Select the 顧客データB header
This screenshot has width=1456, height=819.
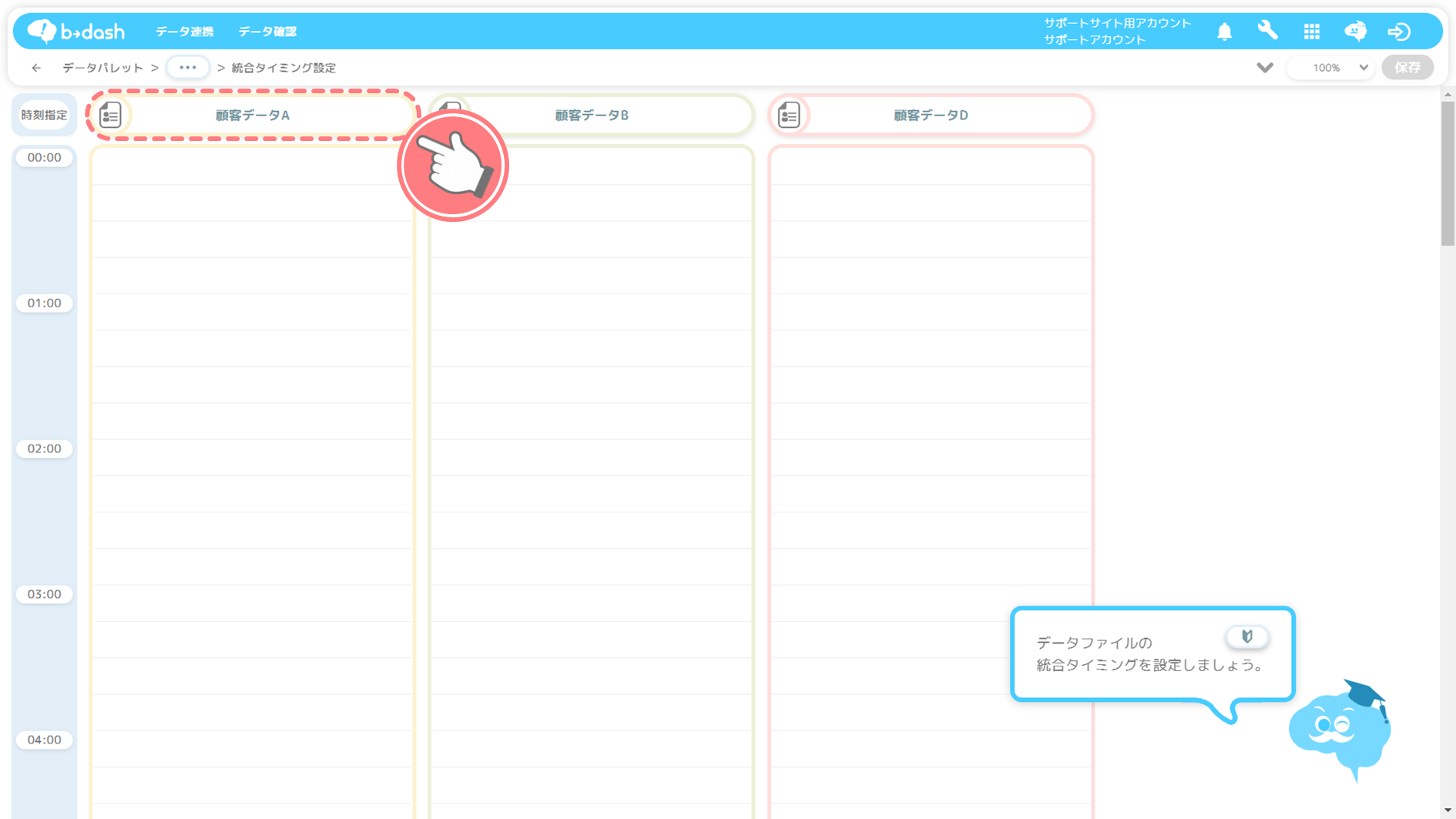coord(591,115)
